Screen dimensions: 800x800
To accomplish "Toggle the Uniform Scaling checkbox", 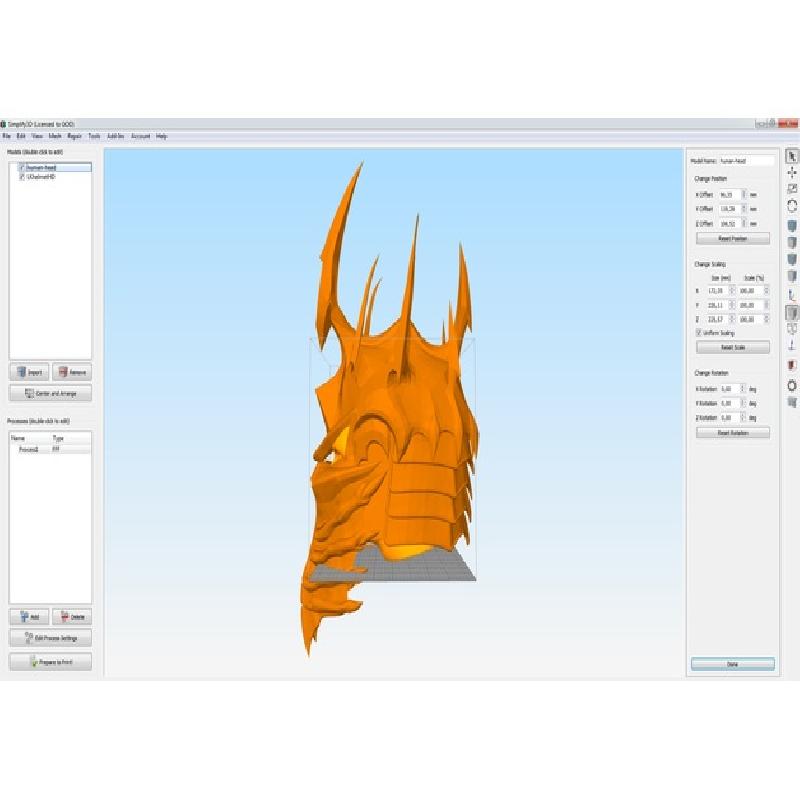I will tap(698, 332).
